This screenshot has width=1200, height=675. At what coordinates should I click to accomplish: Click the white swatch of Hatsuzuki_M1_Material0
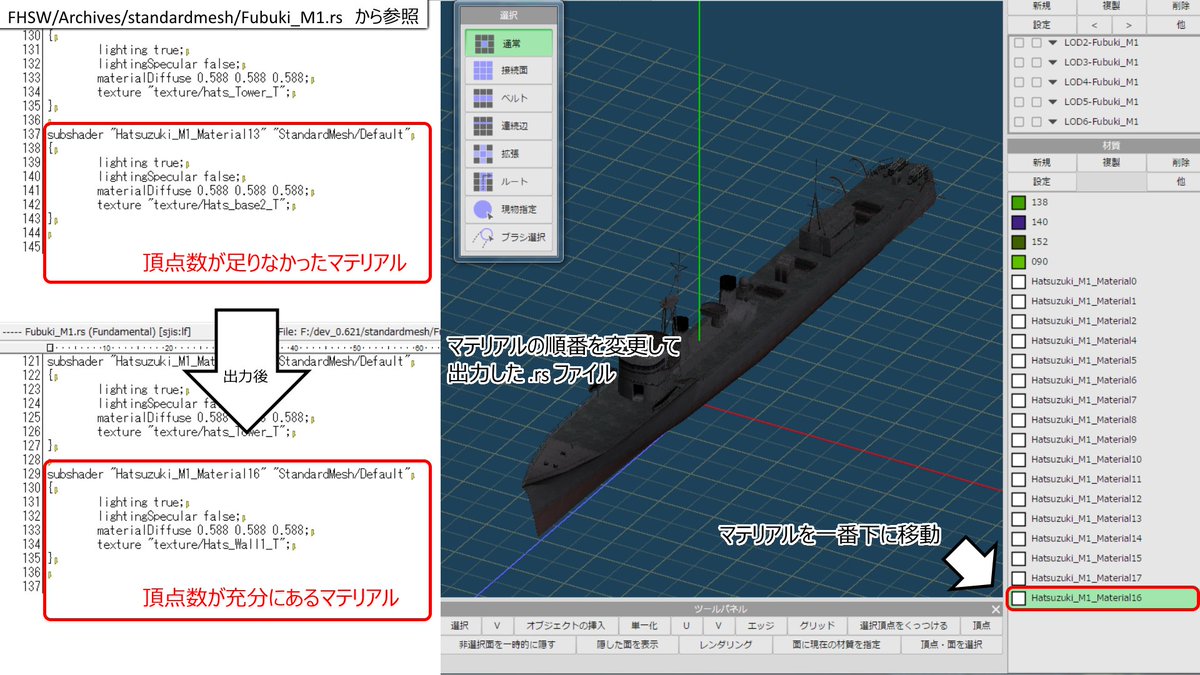[1019, 281]
